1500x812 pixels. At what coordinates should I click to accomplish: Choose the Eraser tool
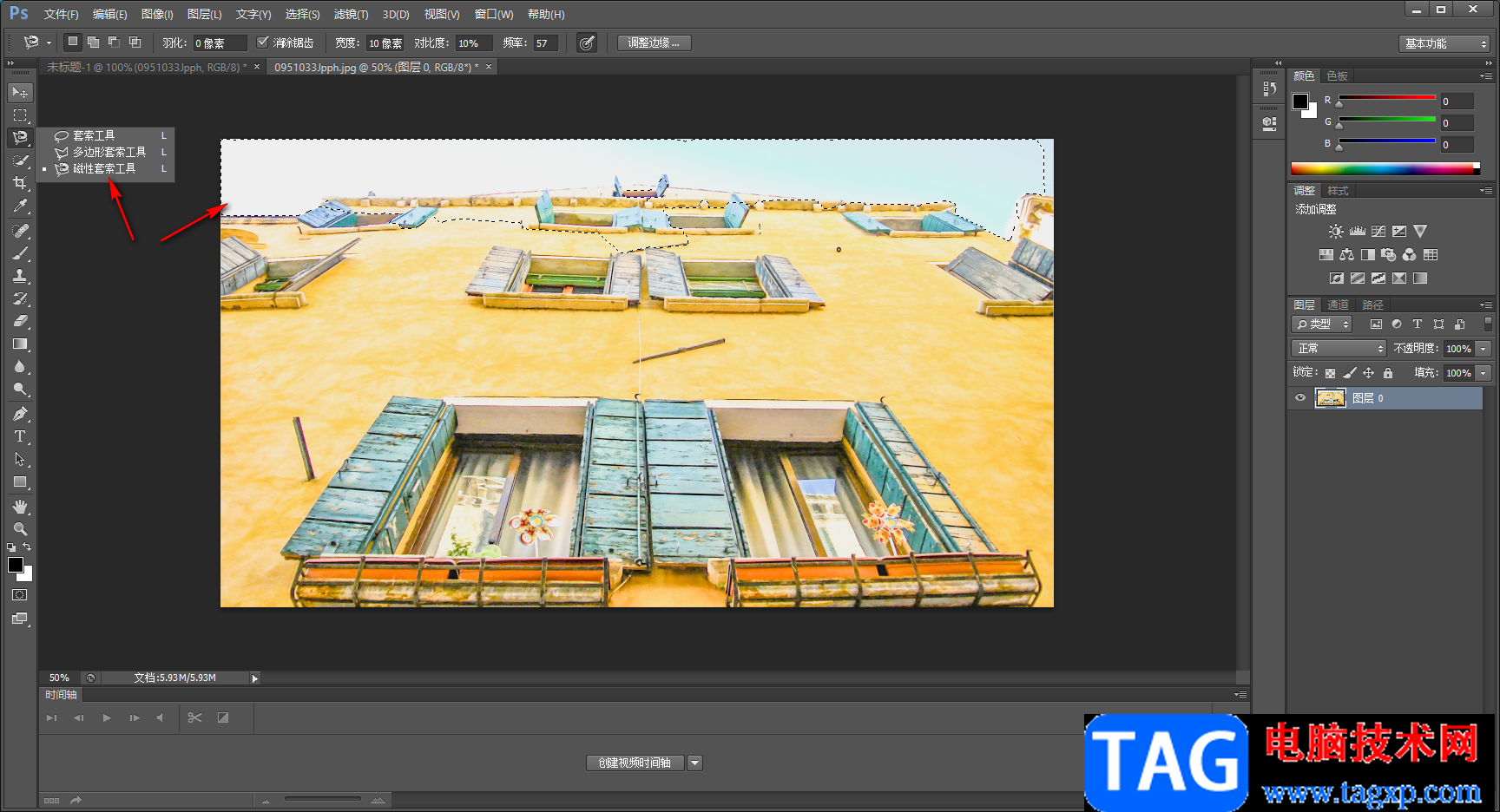pyautogui.click(x=19, y=321)
